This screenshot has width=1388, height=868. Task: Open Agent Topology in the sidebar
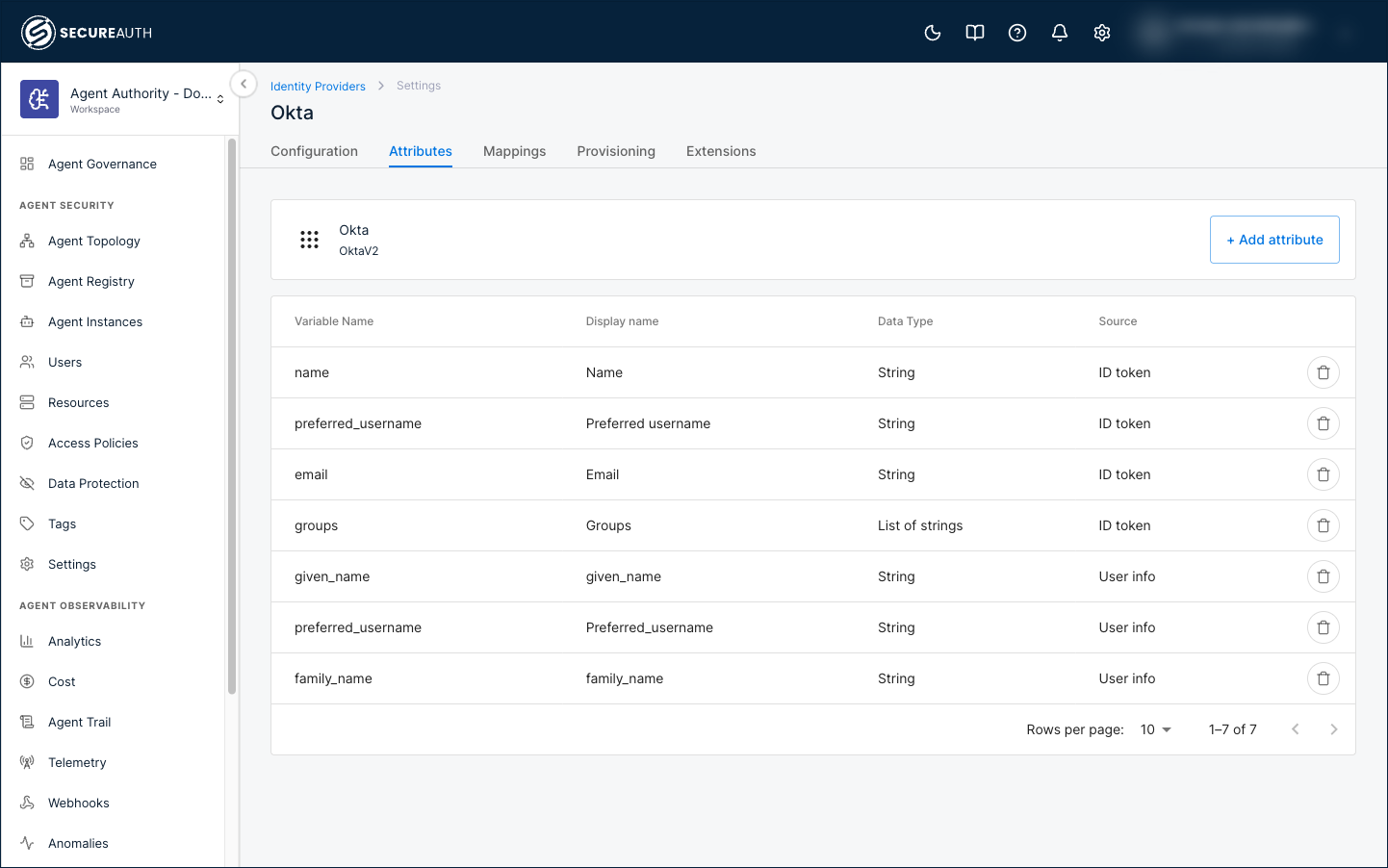[94, 242]
